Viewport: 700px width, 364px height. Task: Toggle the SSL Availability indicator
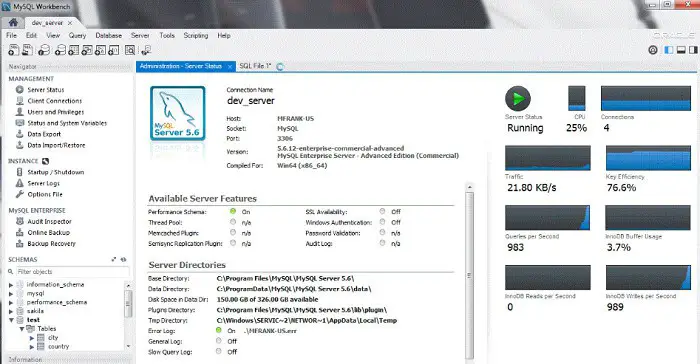pos(383,211)
